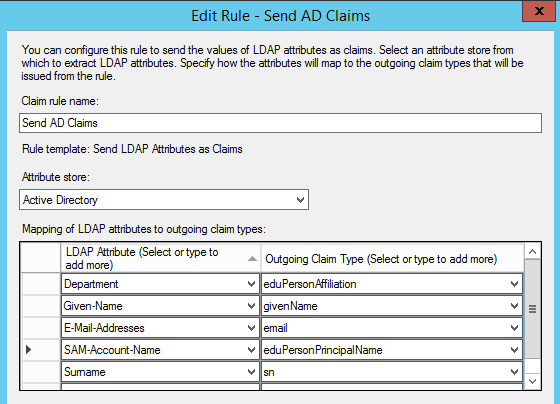
Task: Open the eduPersonPrincipalName claim type dropdown
Action: (x=514, y=350)
